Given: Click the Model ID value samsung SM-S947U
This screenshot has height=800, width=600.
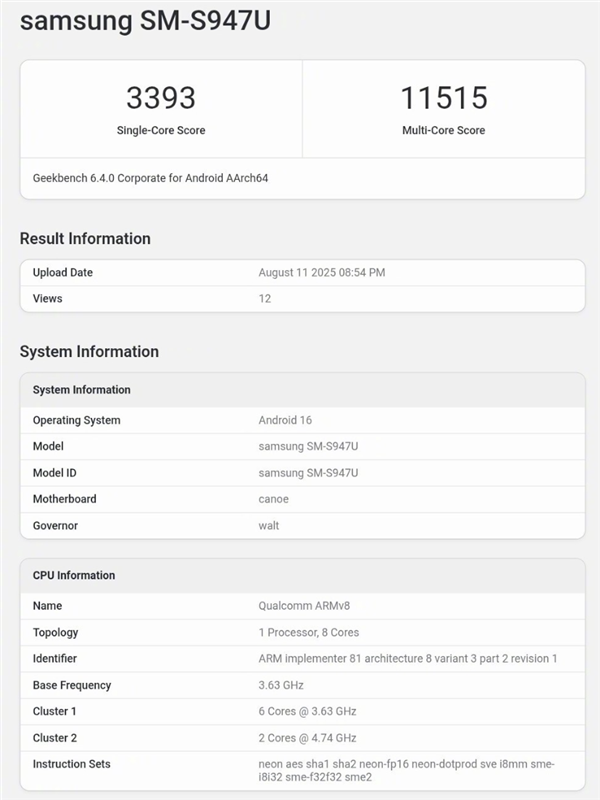Looking at the screenshot, I should [308, 472].
